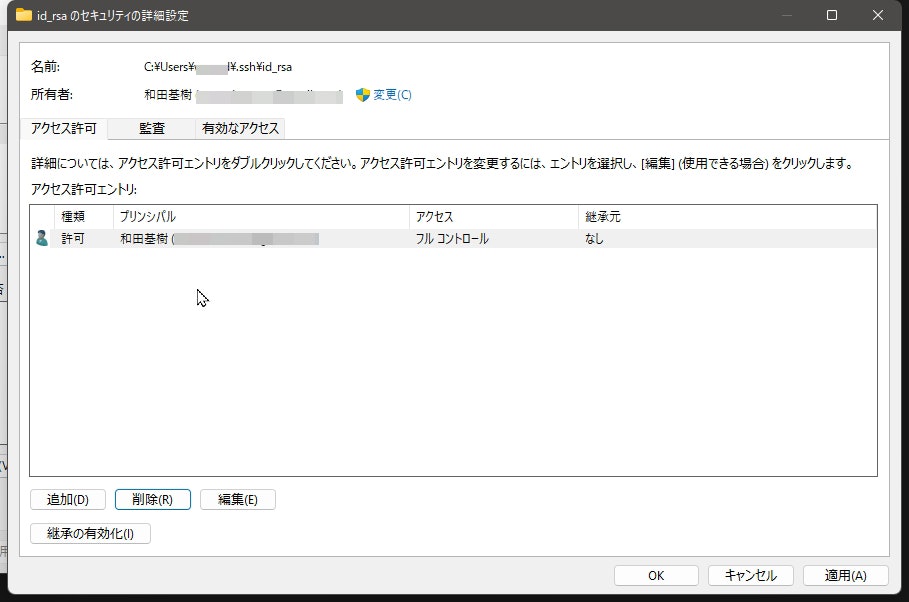Click the なし inherited-from value
Viewport: 909px width, 602px height.
pyautogui.click(x=594, y=238)
